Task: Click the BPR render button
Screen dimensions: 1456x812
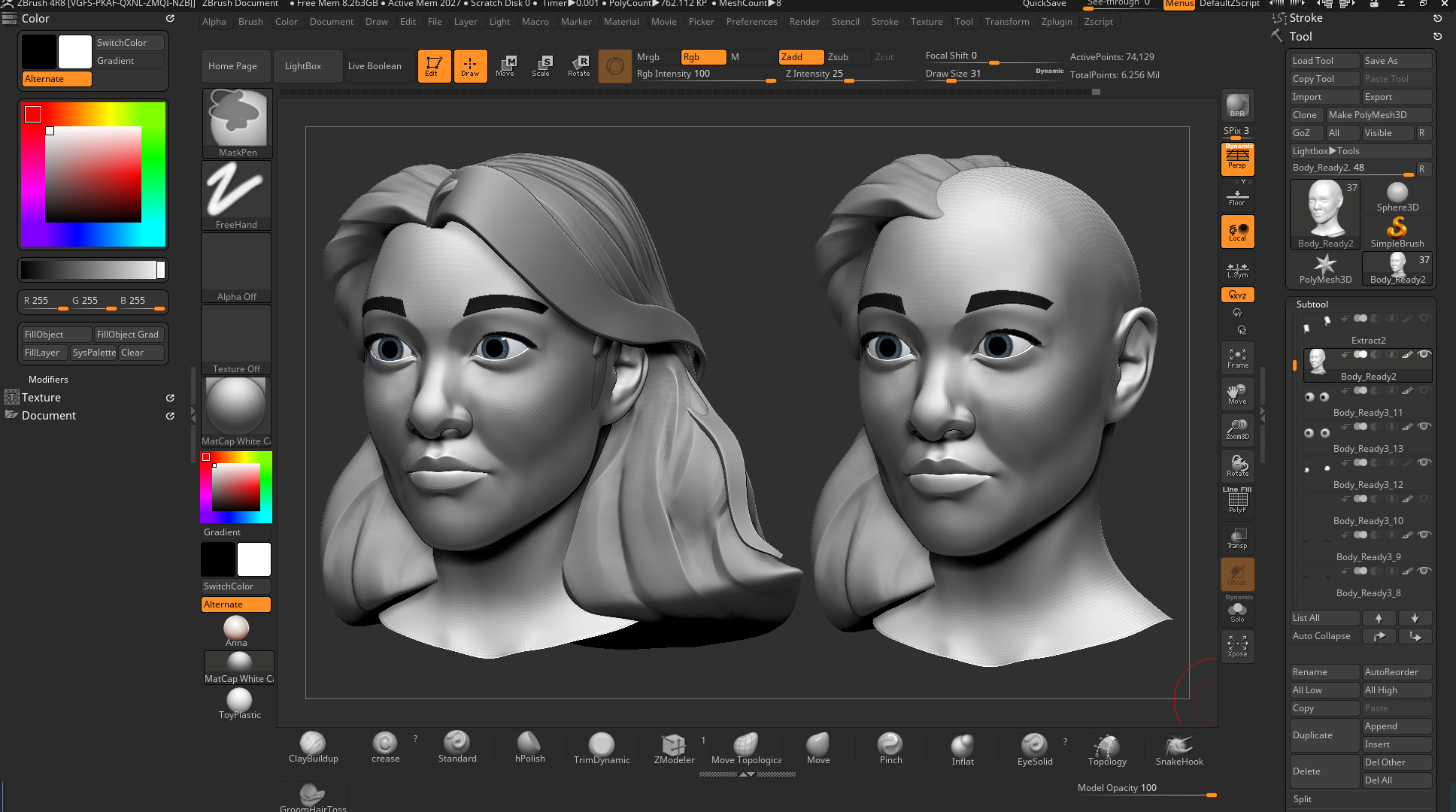Action: tap(1237, 106)
